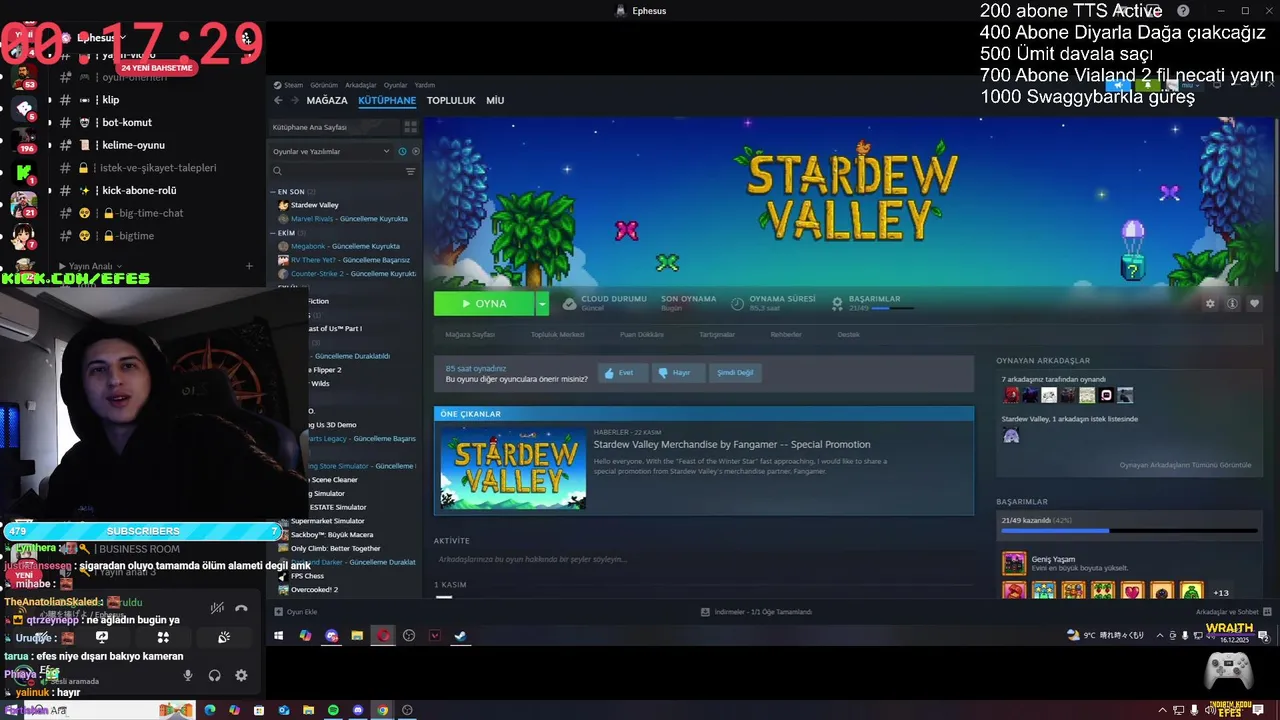Select FPS Chess in library list
The image size is (1280, 720).
(x=301, y=576)
